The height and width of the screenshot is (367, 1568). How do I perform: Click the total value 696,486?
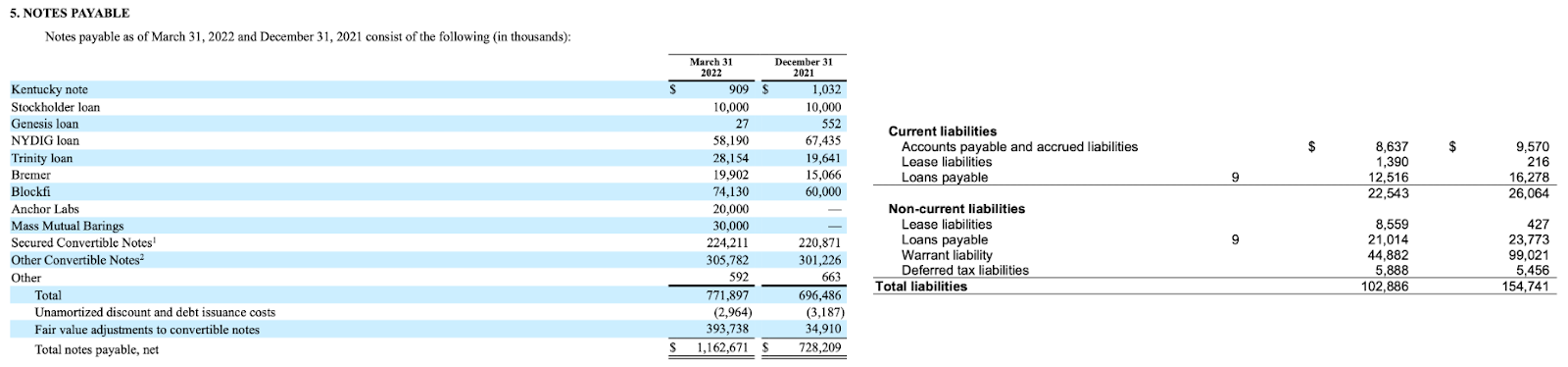pos(820,295)
